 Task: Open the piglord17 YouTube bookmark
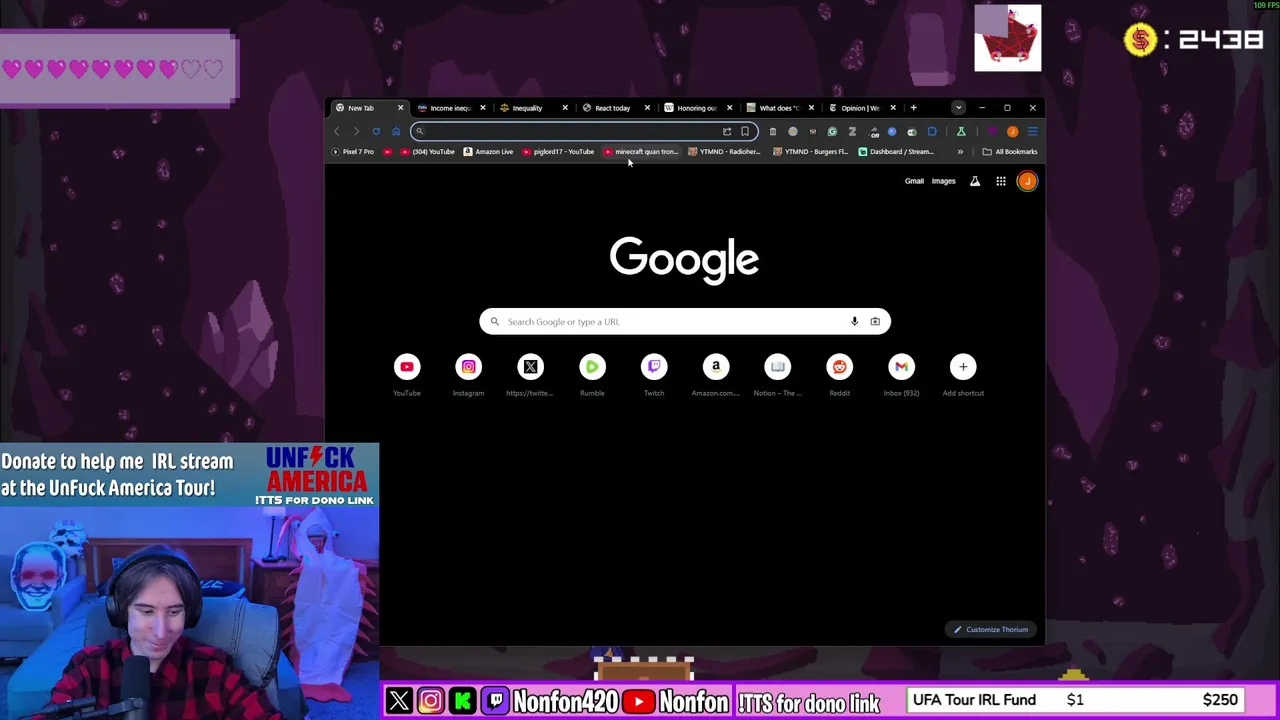558,152
